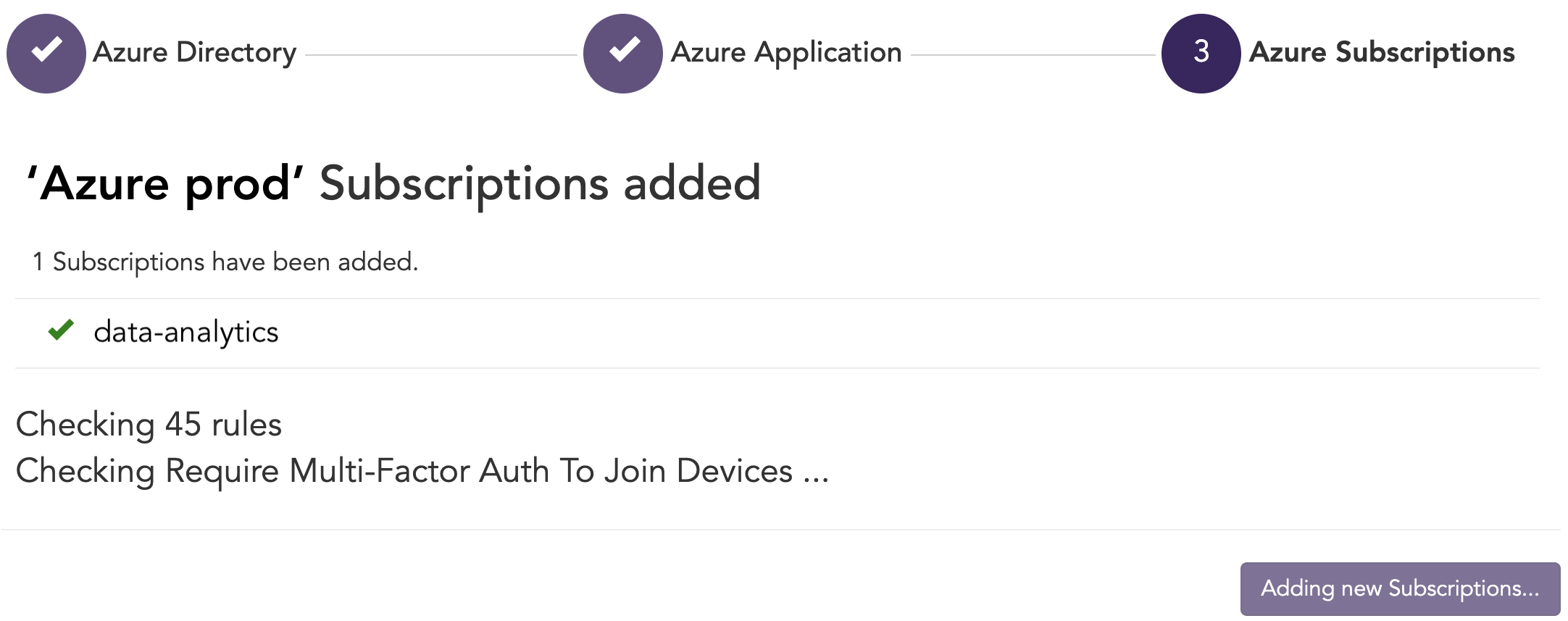Click the bold 'Azure prod' name in heading
Screen dimensions: 1568x621
[165, 183]
